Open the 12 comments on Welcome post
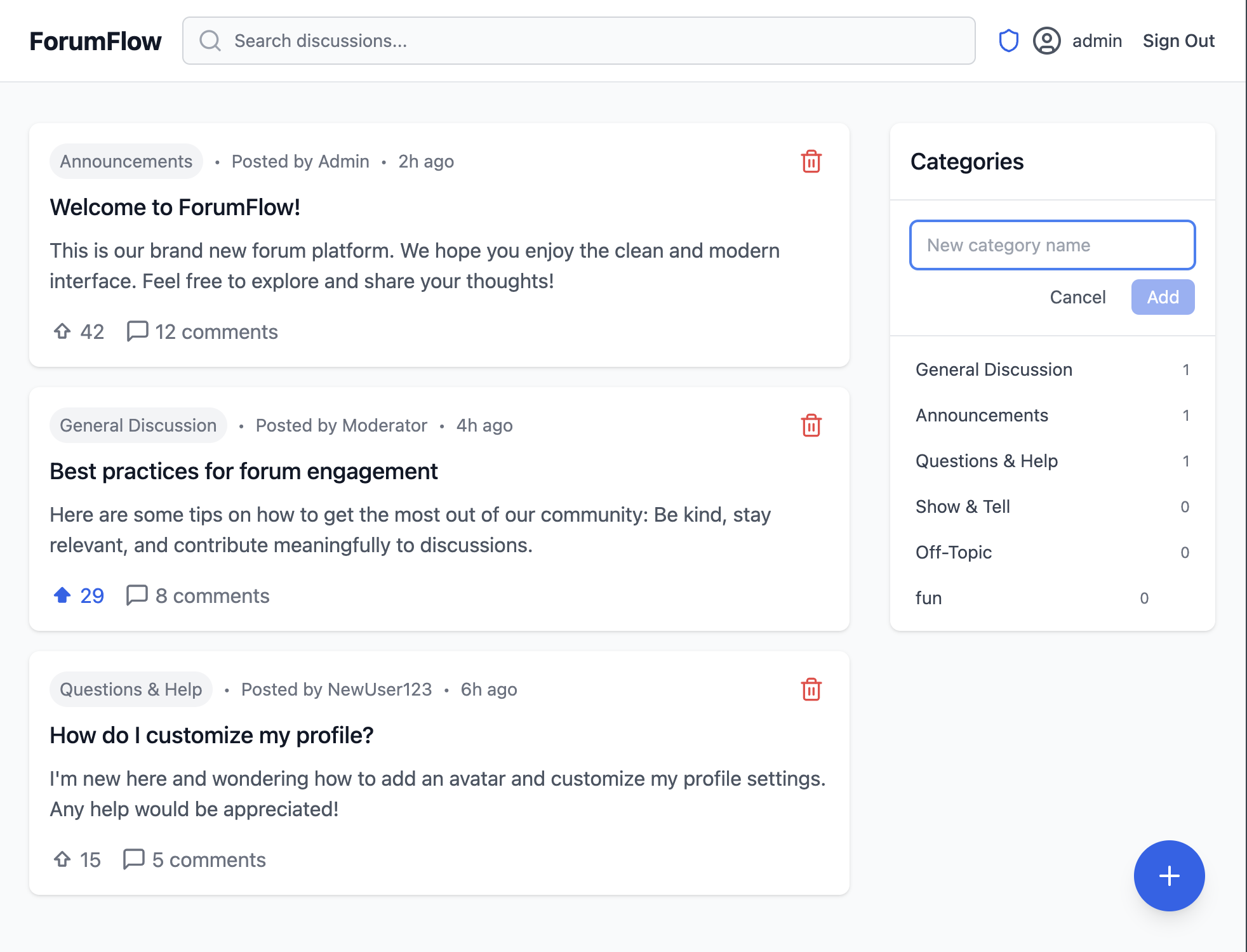The height and width of the screenshot is (952, 1247). [202, 331]
